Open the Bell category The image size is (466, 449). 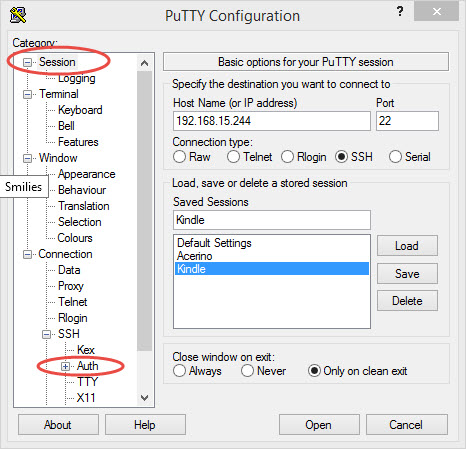[x=66, y=126]
